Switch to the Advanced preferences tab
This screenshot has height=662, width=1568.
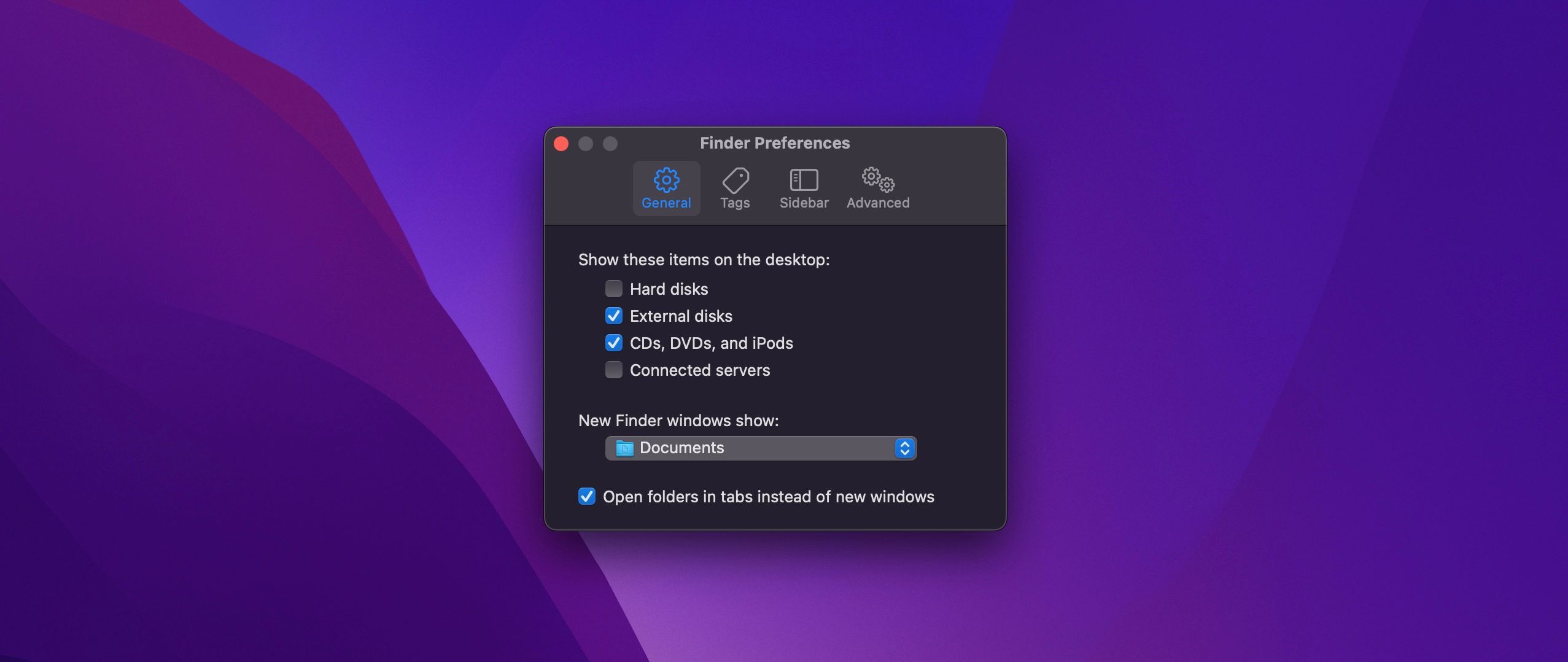tap(878, 189)
